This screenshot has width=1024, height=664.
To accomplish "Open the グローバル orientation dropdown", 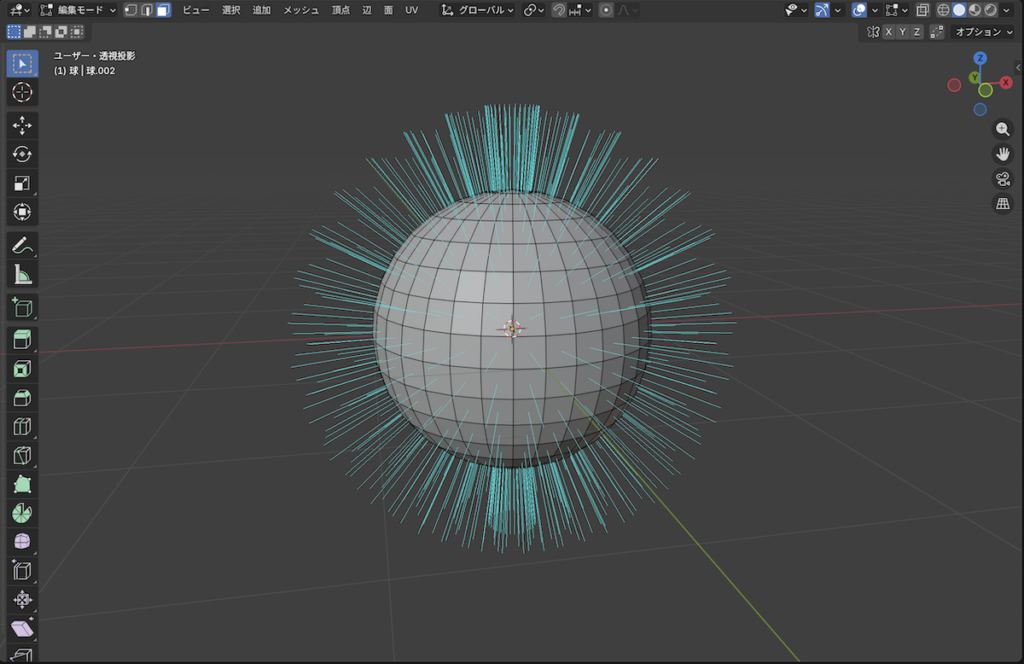I will pyautogui.click(x=478, y=10).
